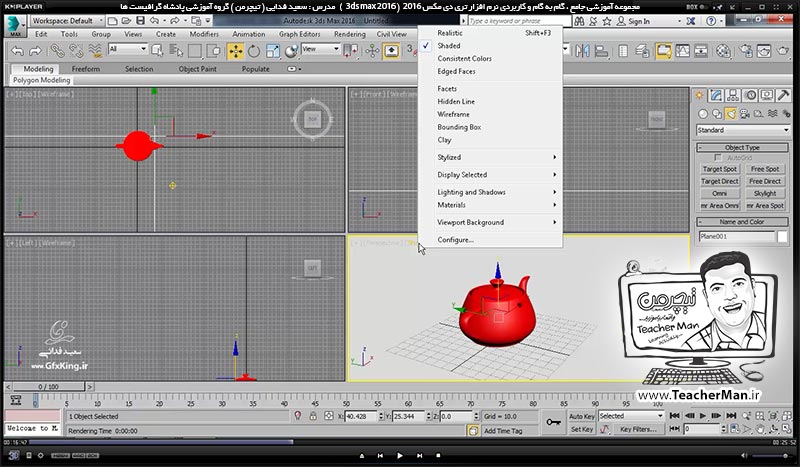Open the Workspace Default dropdown

pos(67,20)
